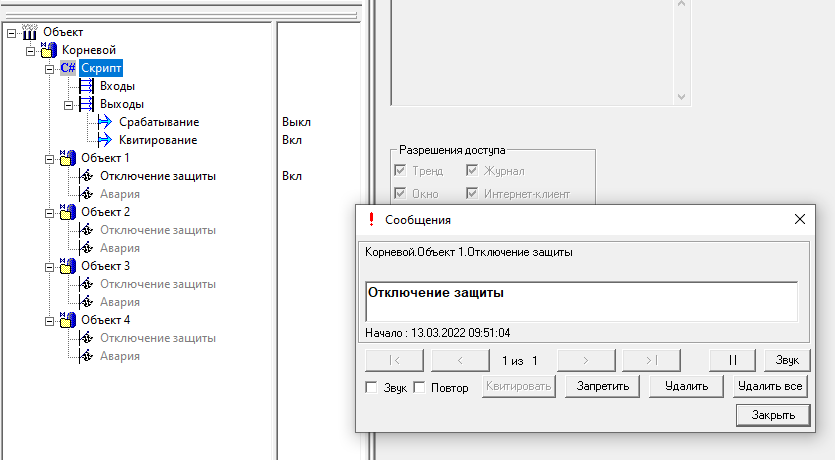Viewport: 835px width, 460px height.
Task: Select Отключение защиты under Объект 1
Action: (158, 176)
